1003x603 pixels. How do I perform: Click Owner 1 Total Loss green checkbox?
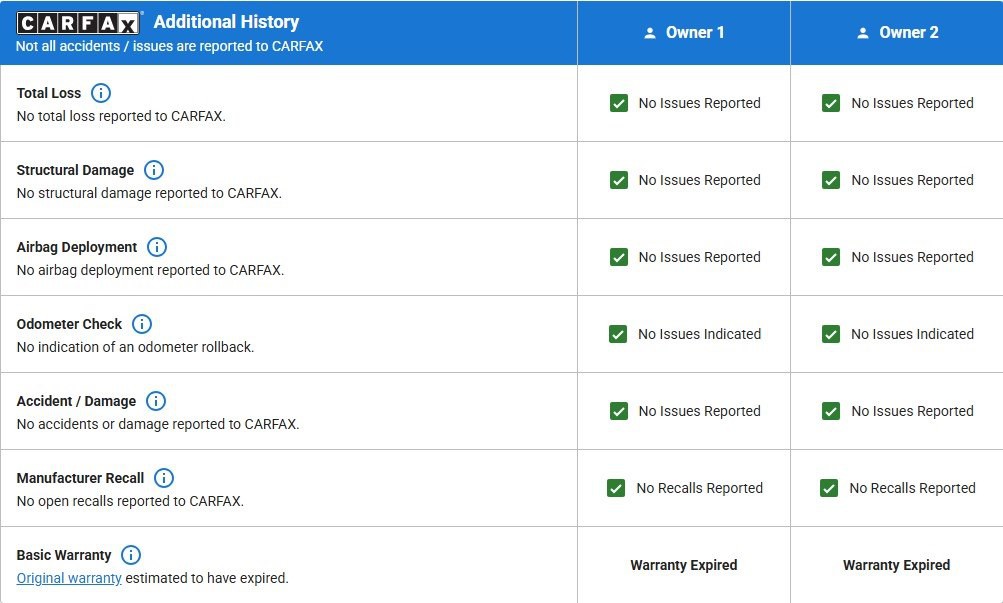pyautogui.click(x=619, y=103)
